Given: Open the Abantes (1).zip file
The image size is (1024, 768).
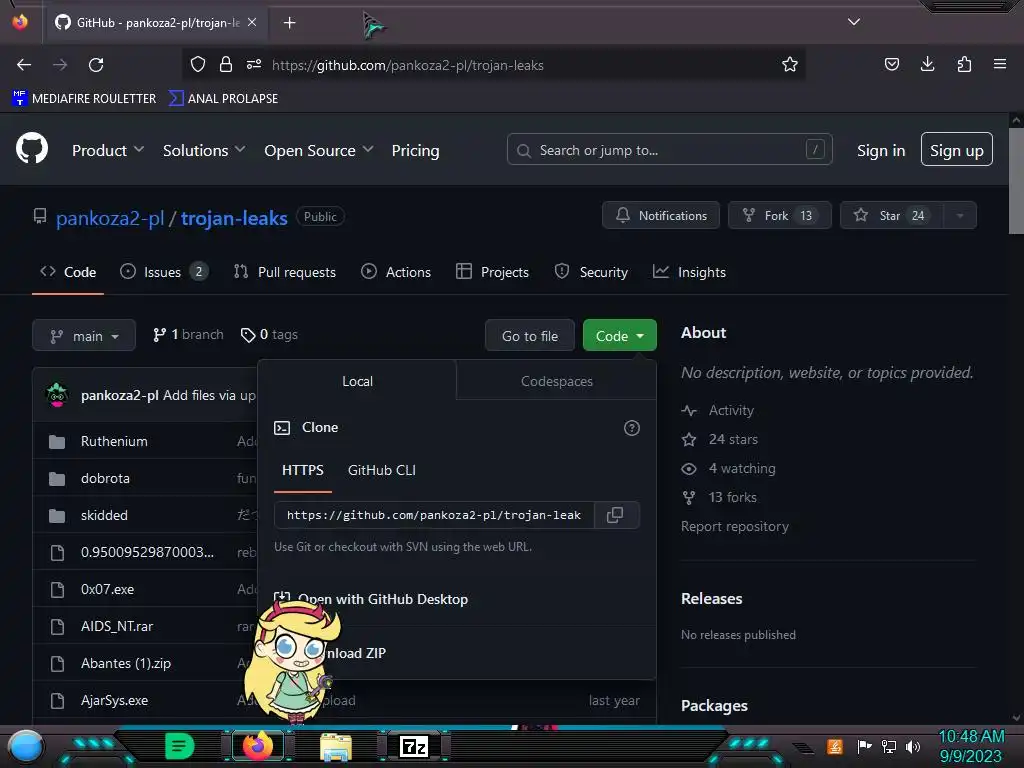Looking at the screenshot, I should (x=125, y=664).
